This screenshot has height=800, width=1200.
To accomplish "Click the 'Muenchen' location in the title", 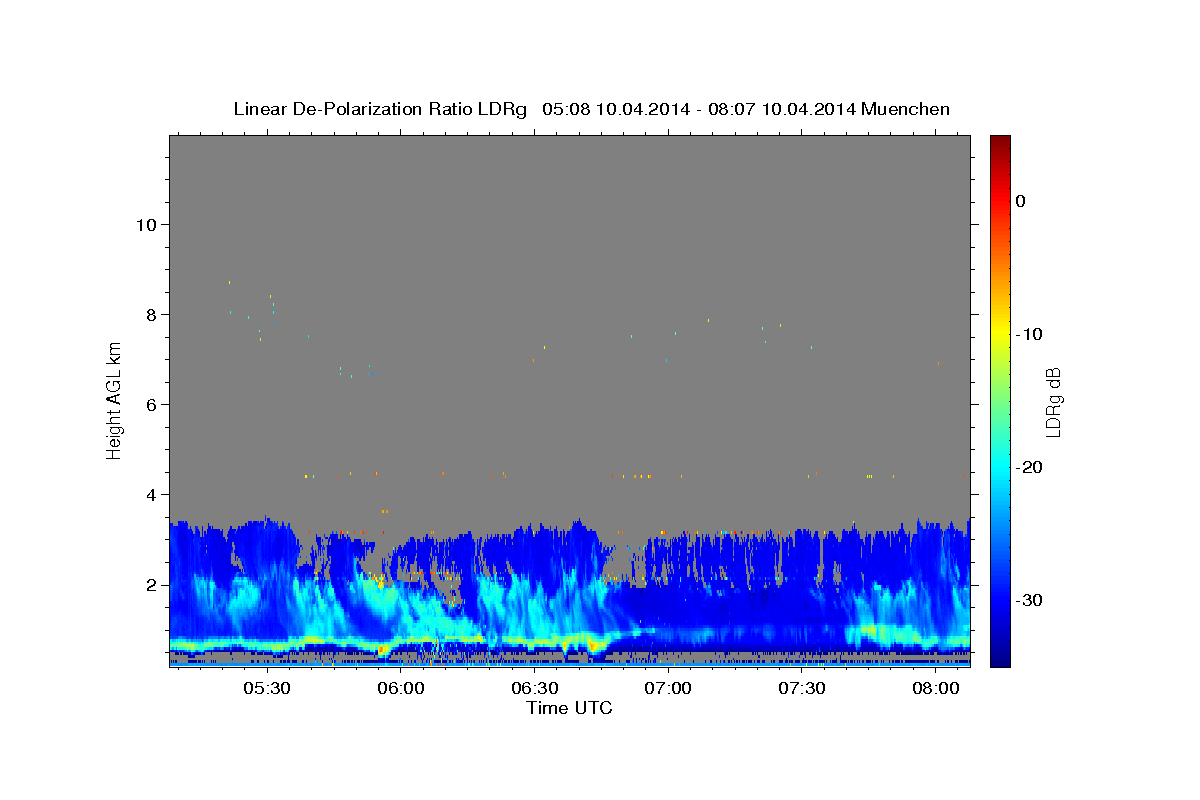I will 907,109.
